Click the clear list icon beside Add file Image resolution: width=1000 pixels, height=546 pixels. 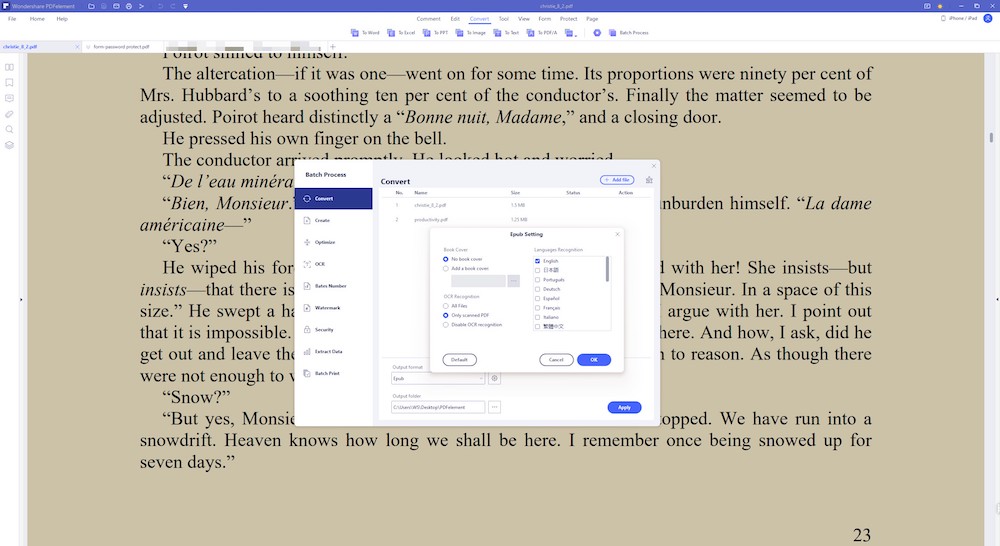pyautogui.click(x=649, y=180)
